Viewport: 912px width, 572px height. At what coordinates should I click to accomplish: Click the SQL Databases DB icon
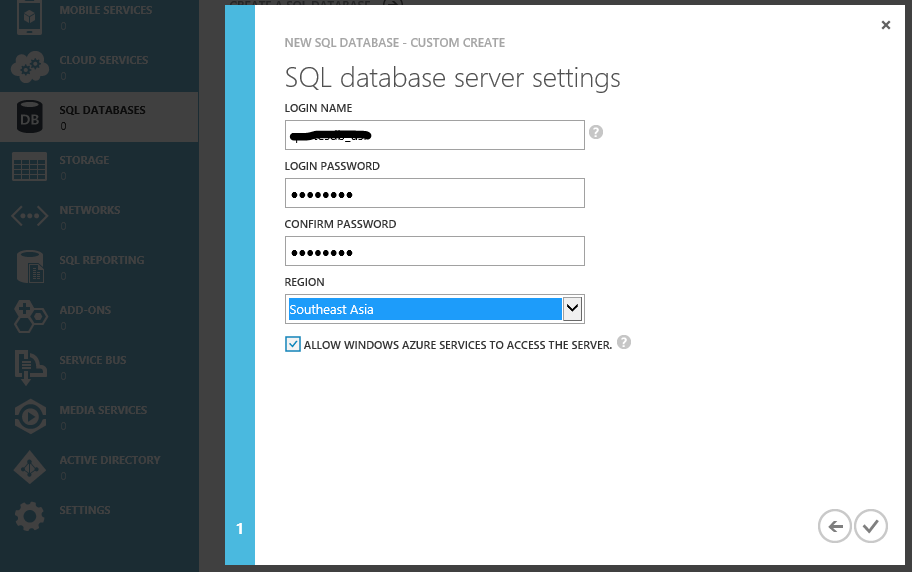[x=30, y=117]
